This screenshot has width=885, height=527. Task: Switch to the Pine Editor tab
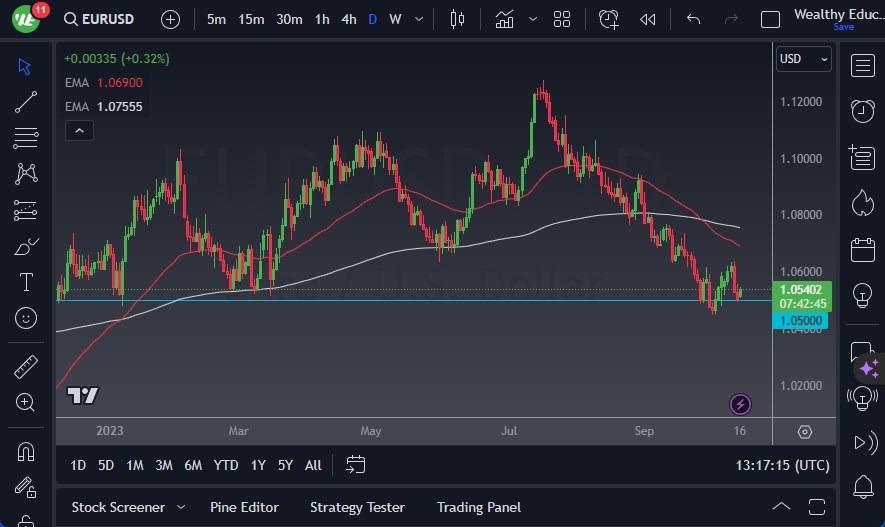pos(244,507)
